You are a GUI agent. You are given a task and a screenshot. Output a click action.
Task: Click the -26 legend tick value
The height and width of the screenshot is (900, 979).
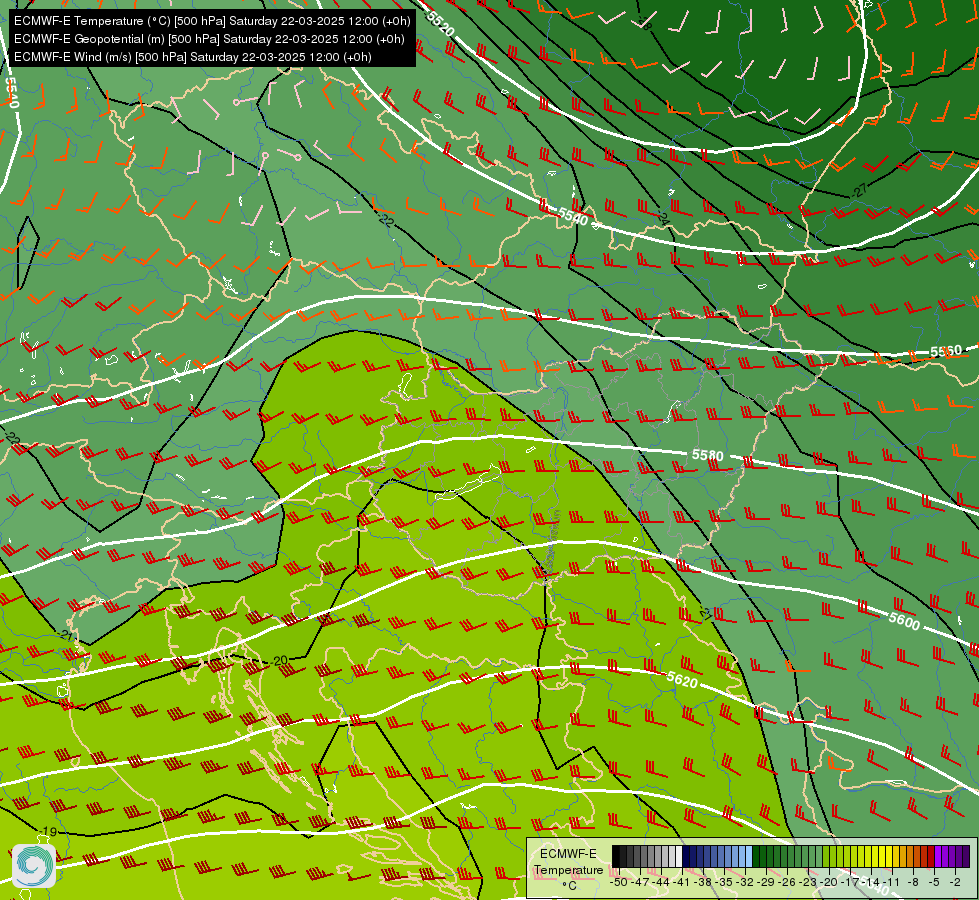click(787, 883)
